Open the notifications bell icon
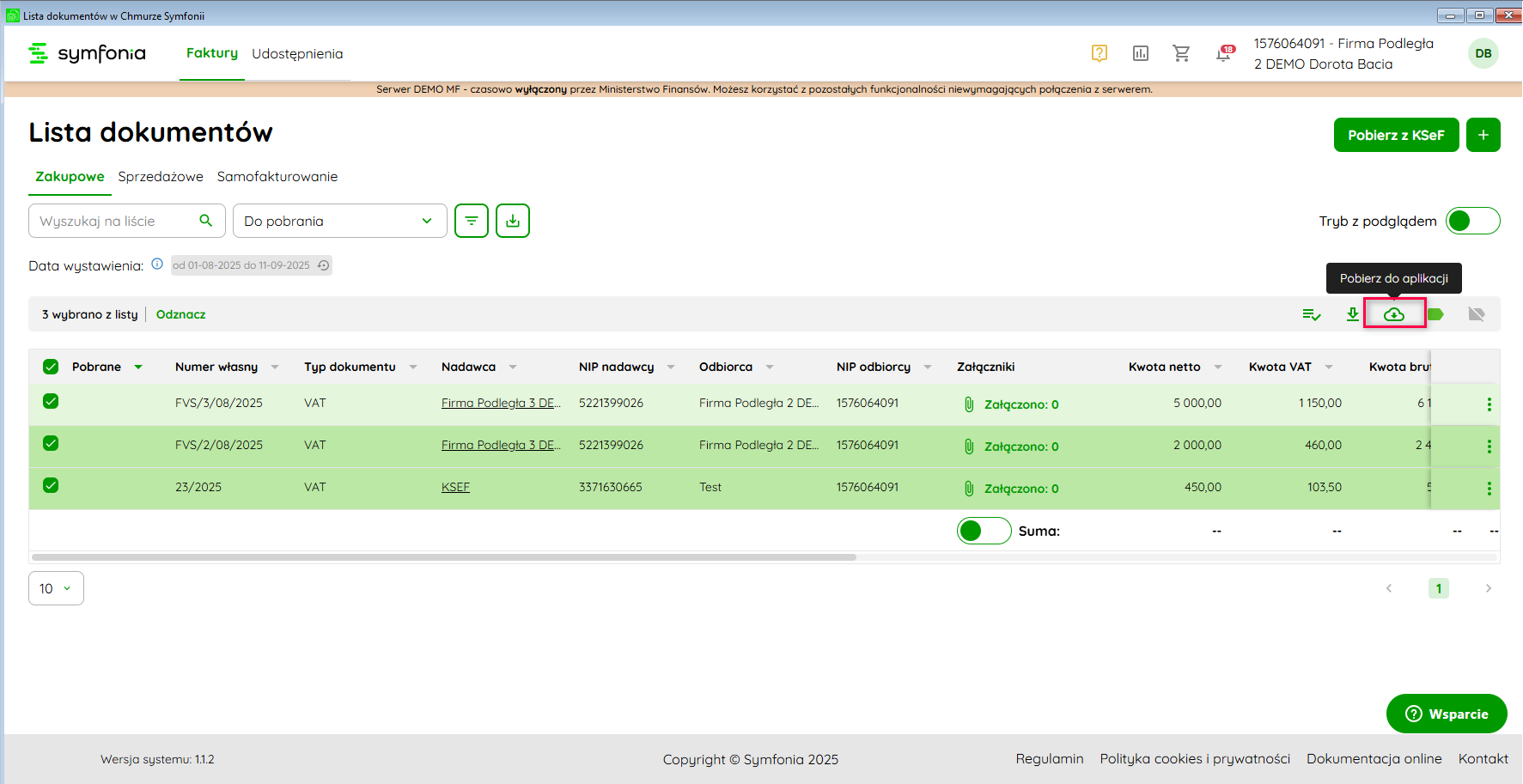This screenshot has width=1523, height=784. 1223,53
